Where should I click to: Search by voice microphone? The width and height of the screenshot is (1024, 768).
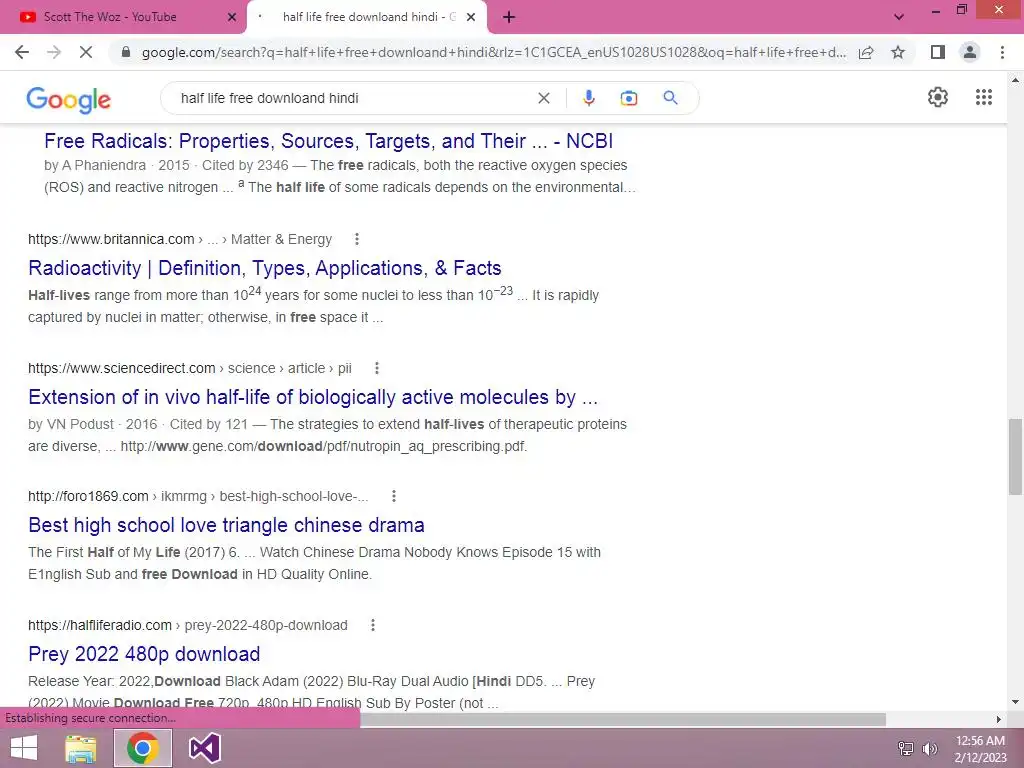(588, 98)
